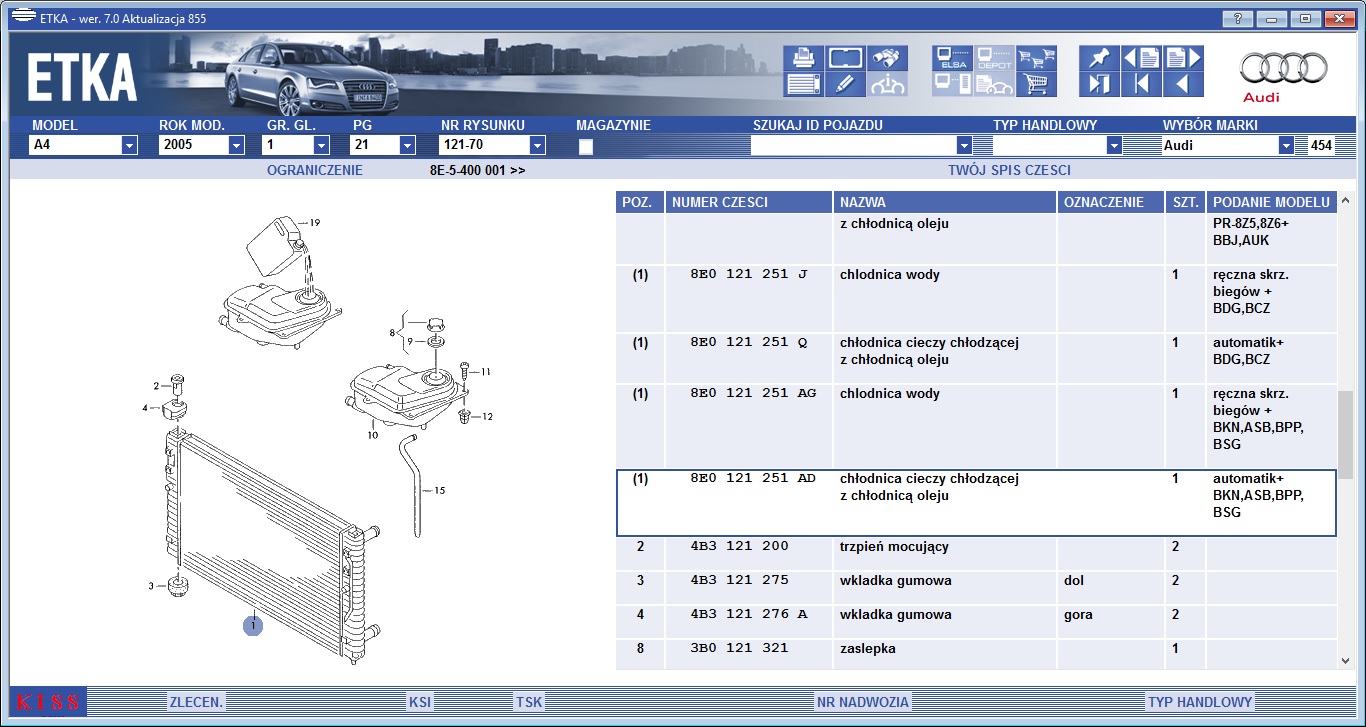Expand the PG dropdown showing 21
Screen dimensions: 1366x727
click(383, 145)
